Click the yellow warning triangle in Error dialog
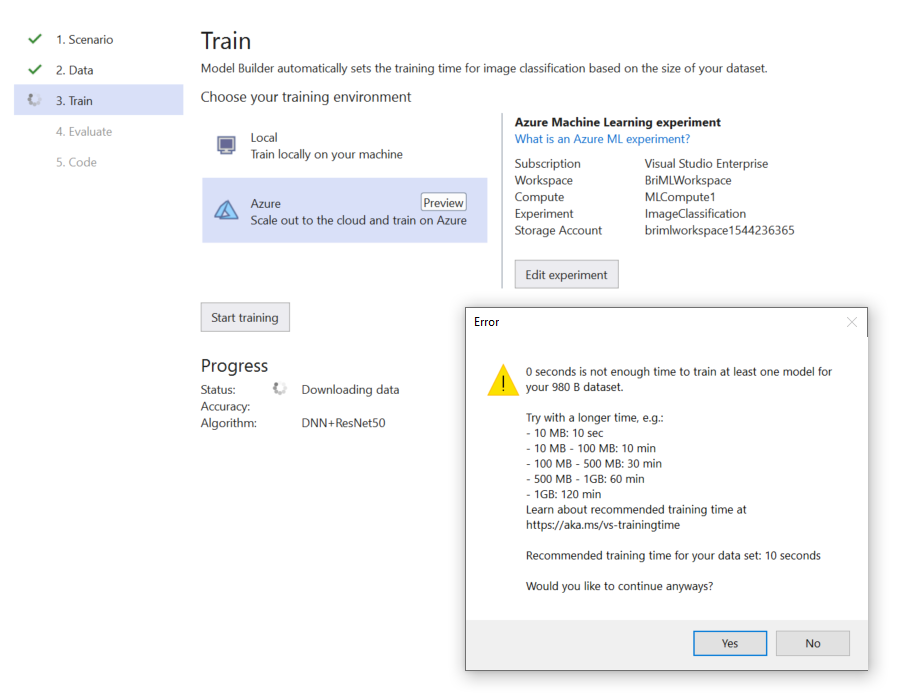This screenshot has width=902, height=697. click(x=503, y=380)
